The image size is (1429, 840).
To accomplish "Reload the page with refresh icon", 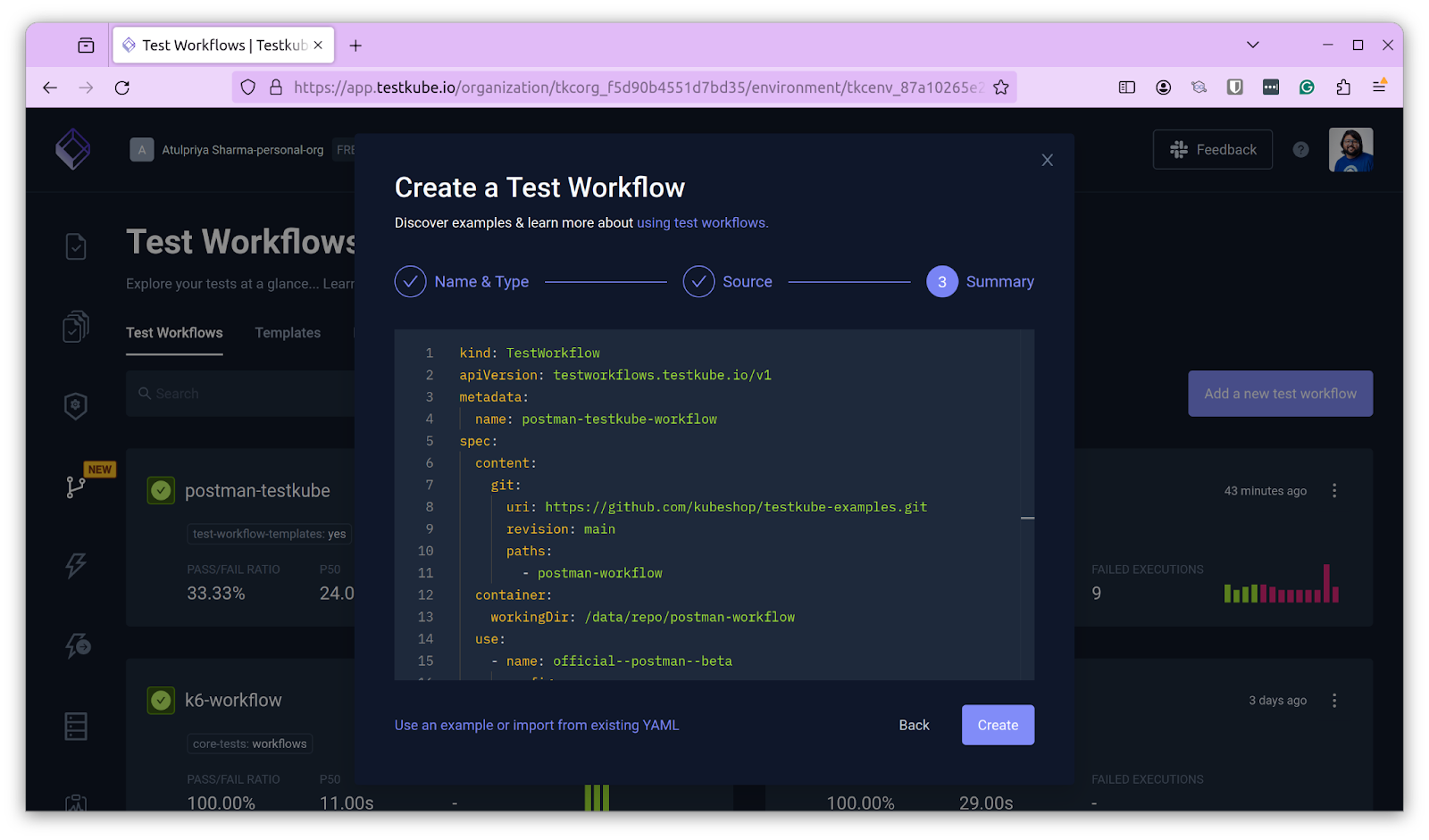I will coord(122,87).
